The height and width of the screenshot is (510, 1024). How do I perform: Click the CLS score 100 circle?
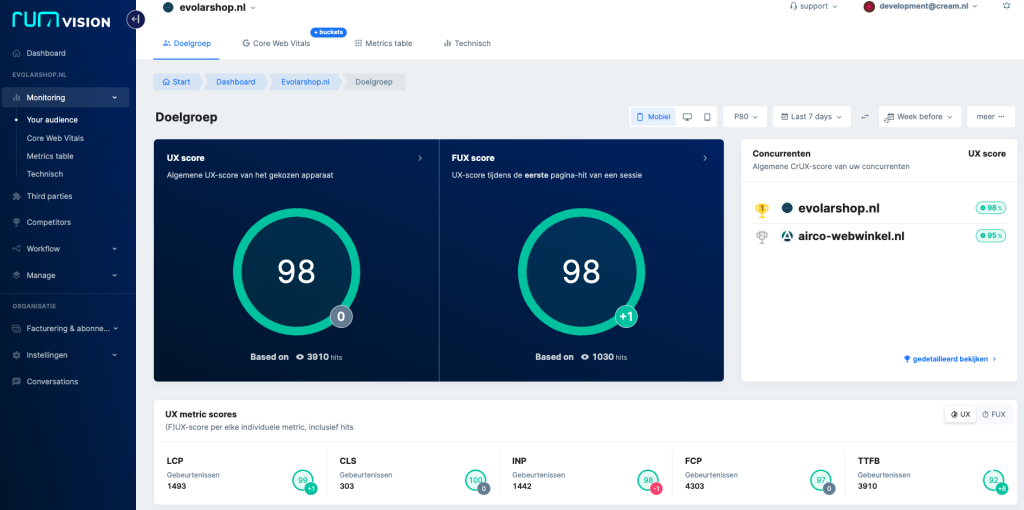click(476, 481)
